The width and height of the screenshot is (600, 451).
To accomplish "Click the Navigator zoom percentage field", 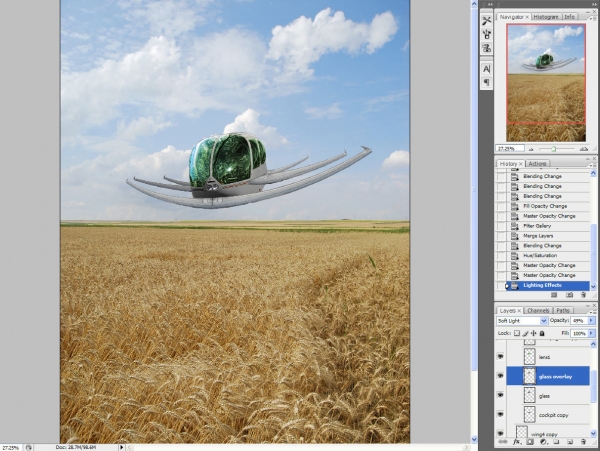I will click(x=510, y=148).
